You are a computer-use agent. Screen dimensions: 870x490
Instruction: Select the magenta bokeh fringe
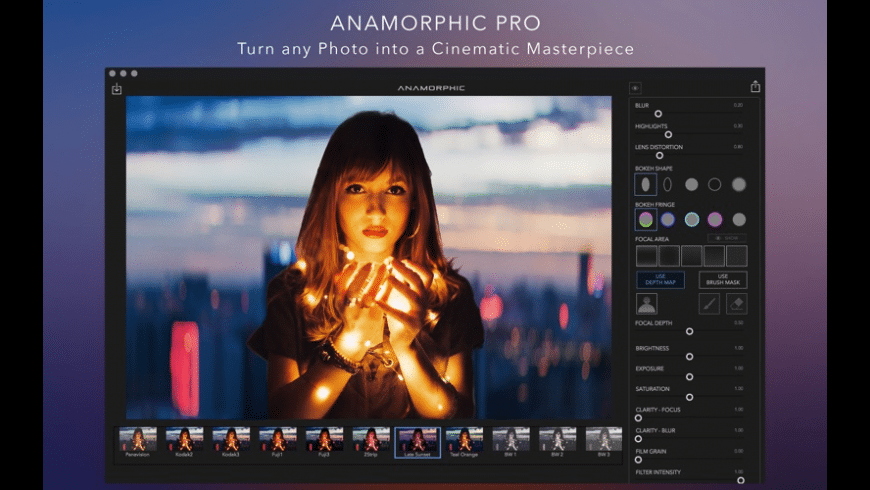[715, 220]
